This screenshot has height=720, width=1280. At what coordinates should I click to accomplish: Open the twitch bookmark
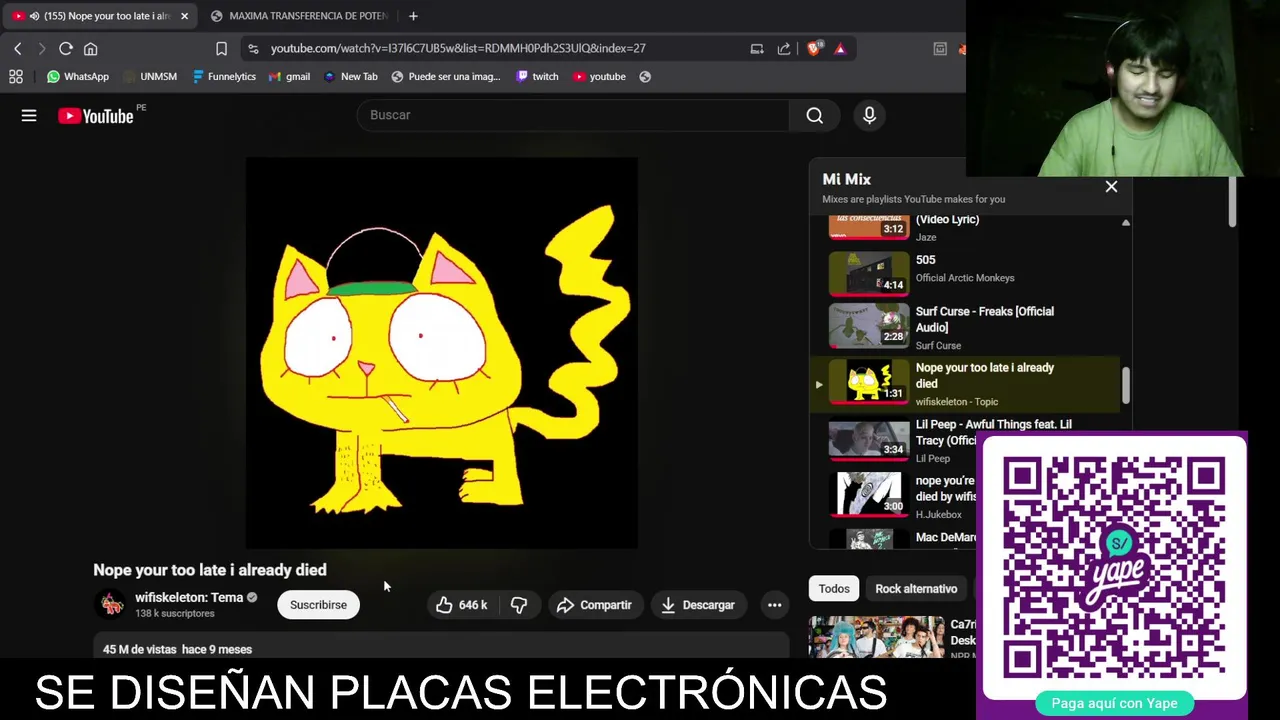[x=537, y=76]
